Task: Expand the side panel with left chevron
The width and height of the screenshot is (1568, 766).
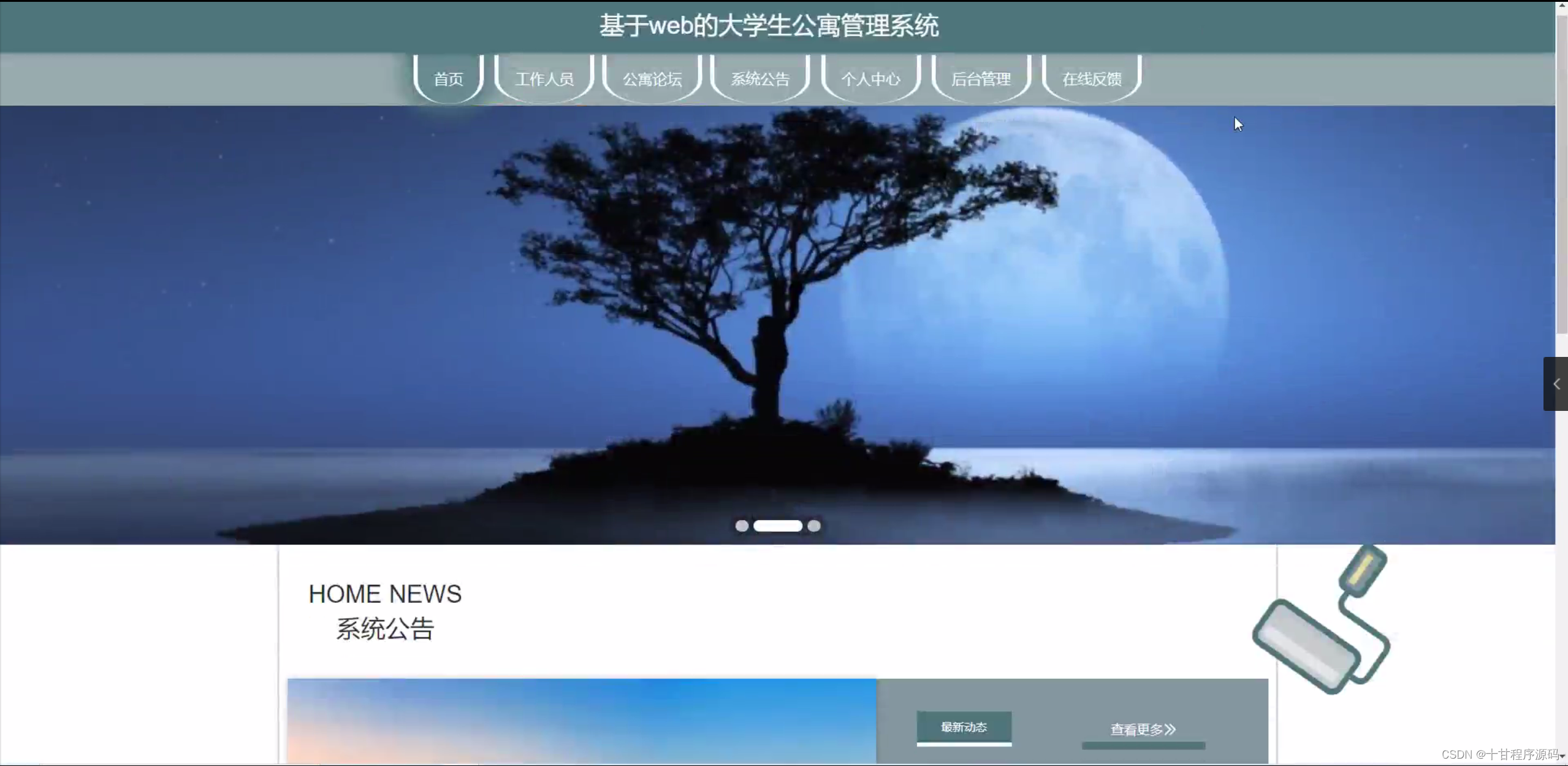Action: pyautogui.click(x=1556, y=384)
